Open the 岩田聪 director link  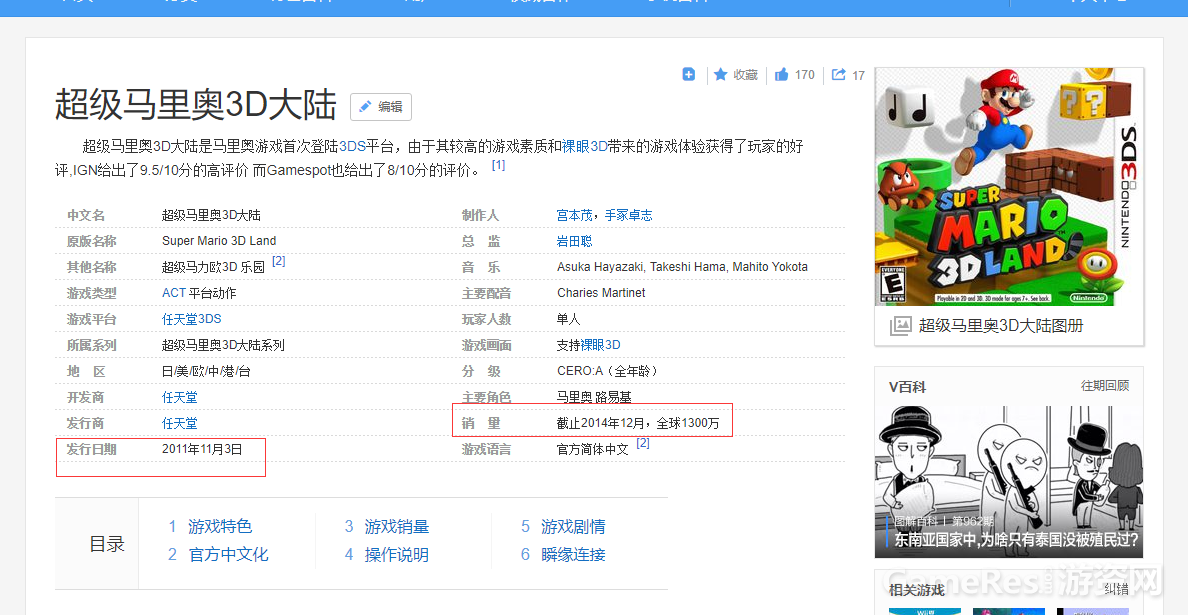click(574, 241)
